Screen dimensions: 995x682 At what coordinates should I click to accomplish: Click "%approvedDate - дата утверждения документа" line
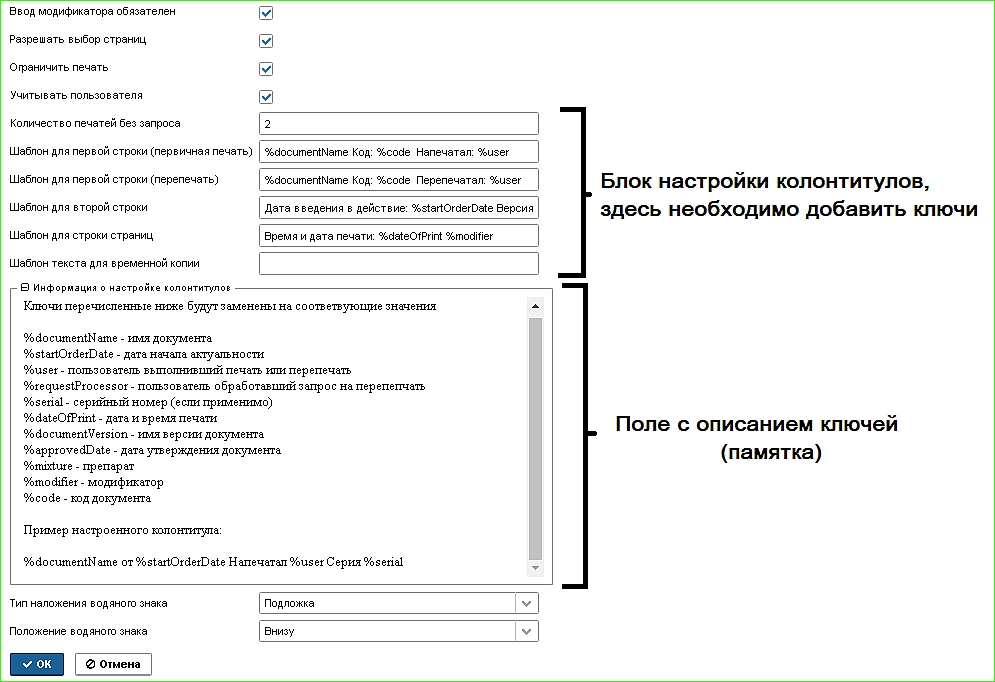click(x=152, y=450)
